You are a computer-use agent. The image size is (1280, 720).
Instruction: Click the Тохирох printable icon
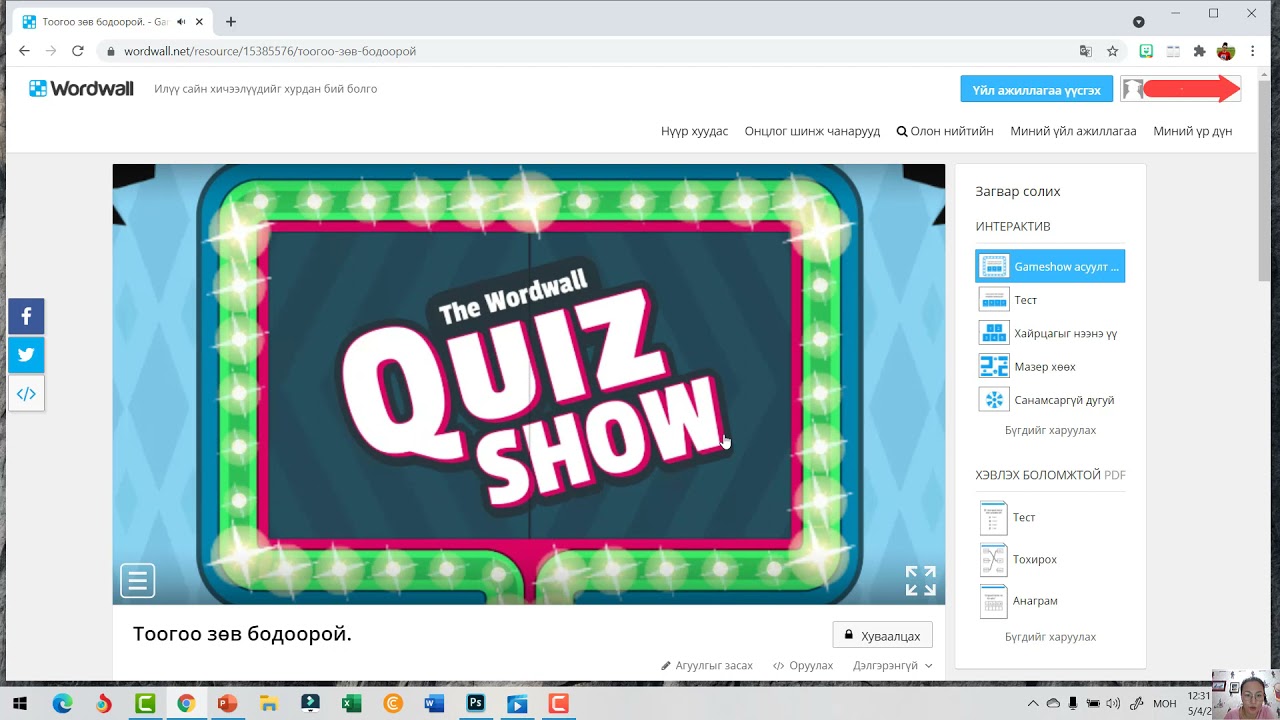tap(994, 560)
